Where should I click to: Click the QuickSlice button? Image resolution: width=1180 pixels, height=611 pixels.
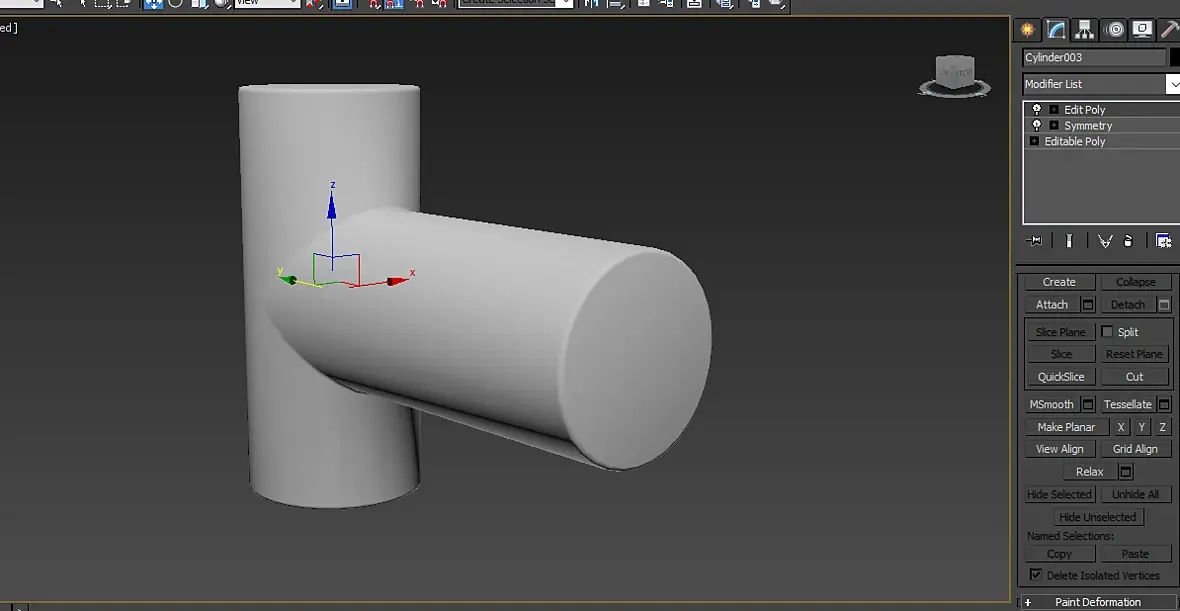[1060, 377]
